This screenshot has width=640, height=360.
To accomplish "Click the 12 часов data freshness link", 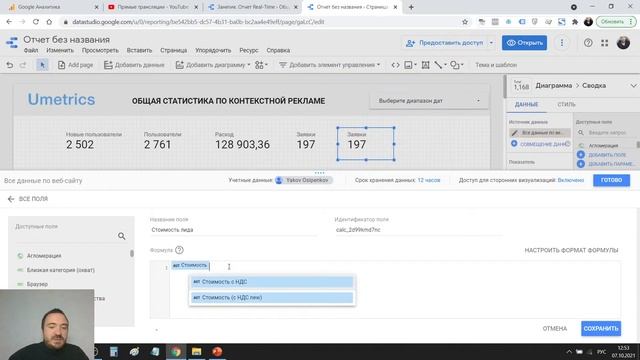I will click(x=429, y=180).
